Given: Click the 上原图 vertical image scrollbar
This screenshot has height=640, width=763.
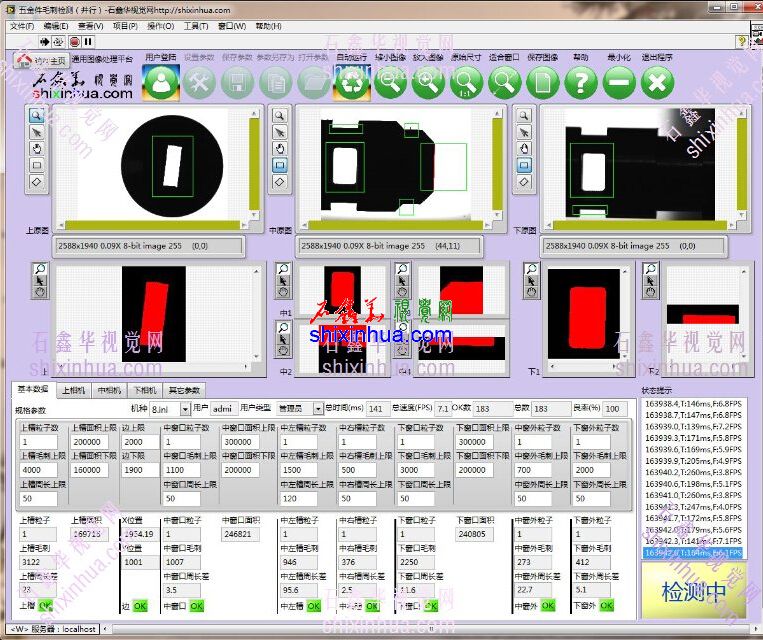Looking at the screenshot, I should point(254,165).
